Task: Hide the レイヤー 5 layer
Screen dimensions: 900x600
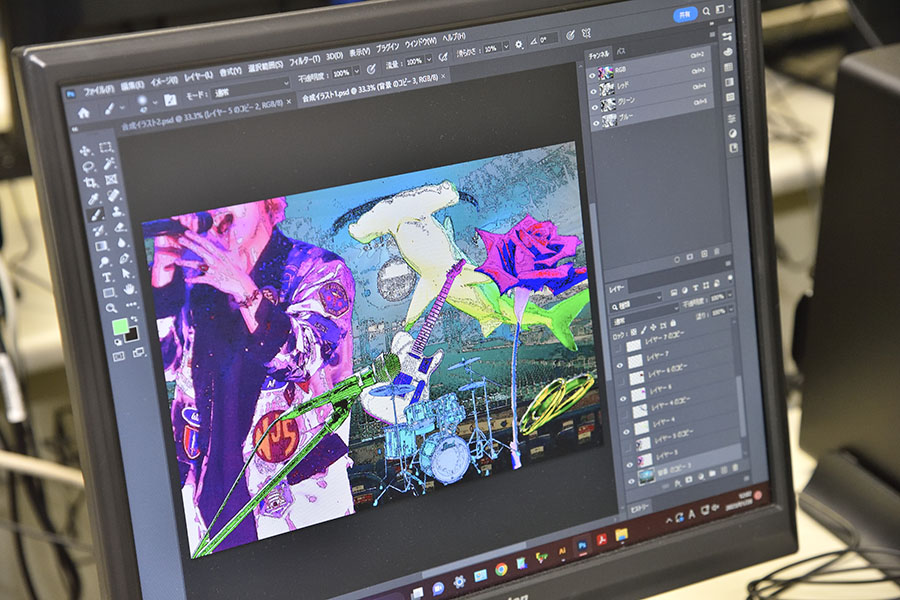Action: (x=630, y=464)
